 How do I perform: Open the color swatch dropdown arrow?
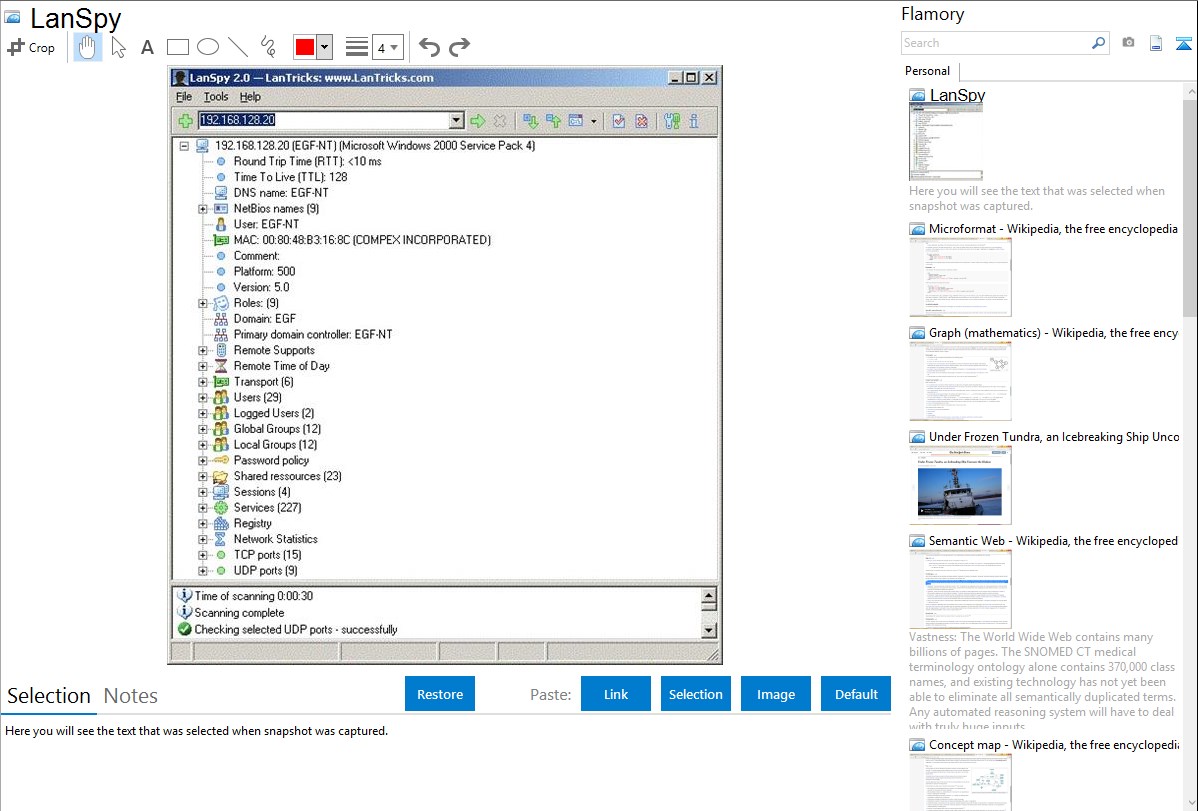point(324,47)
